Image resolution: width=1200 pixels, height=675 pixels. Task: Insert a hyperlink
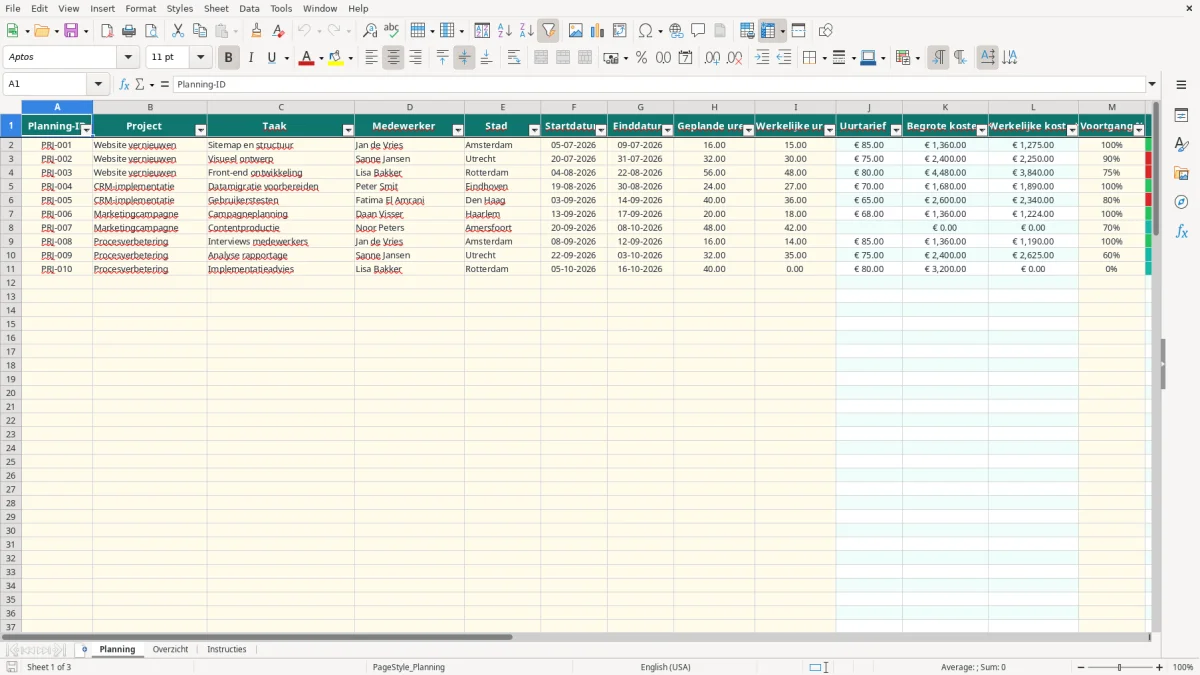coord(676,31)
